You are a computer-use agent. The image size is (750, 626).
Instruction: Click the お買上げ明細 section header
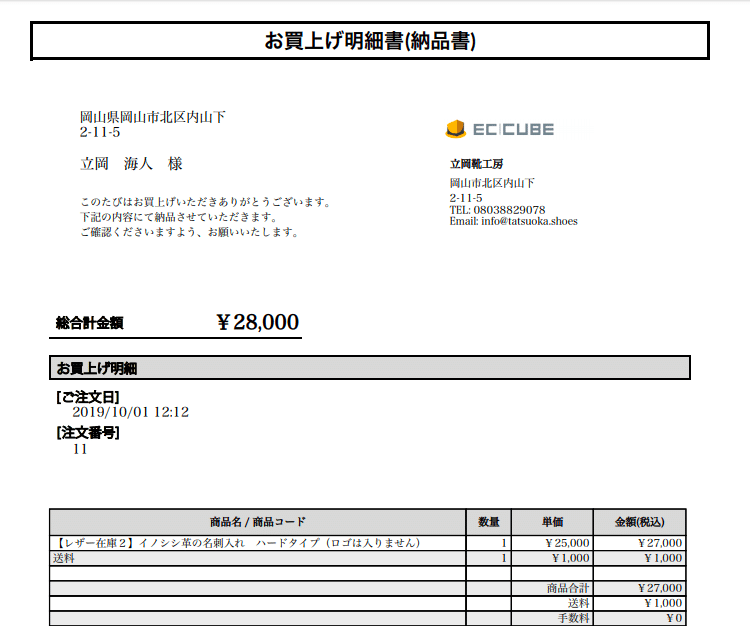click(370, 368)
